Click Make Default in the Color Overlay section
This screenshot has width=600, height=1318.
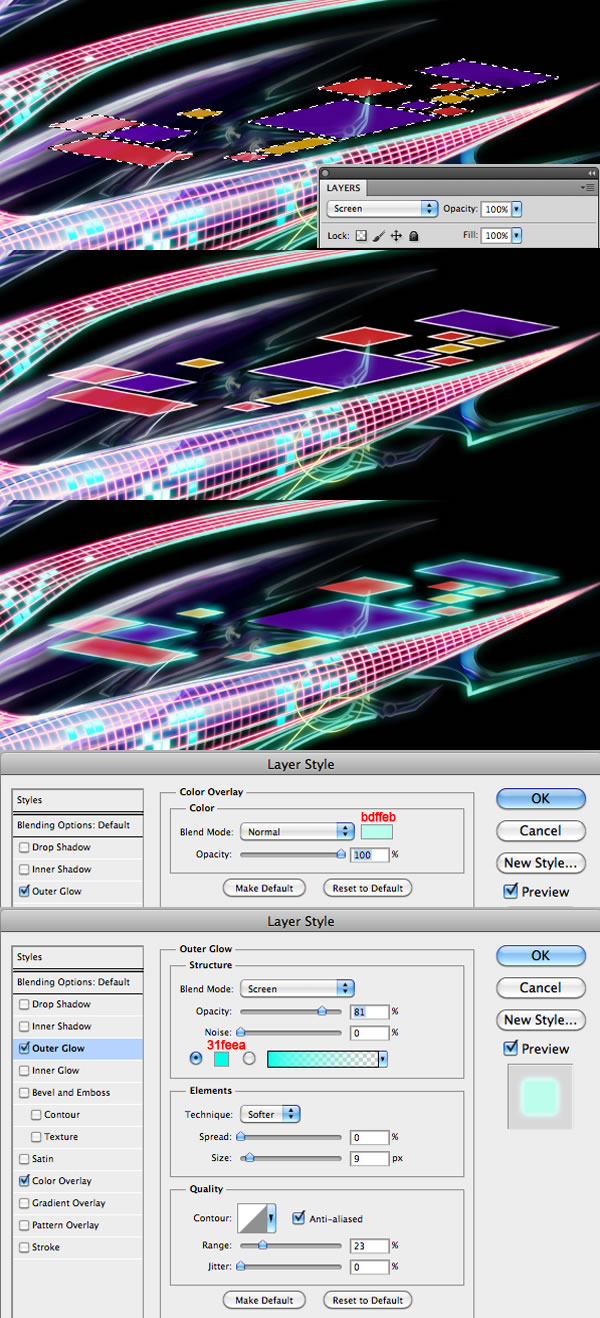[x=264, y=888]
